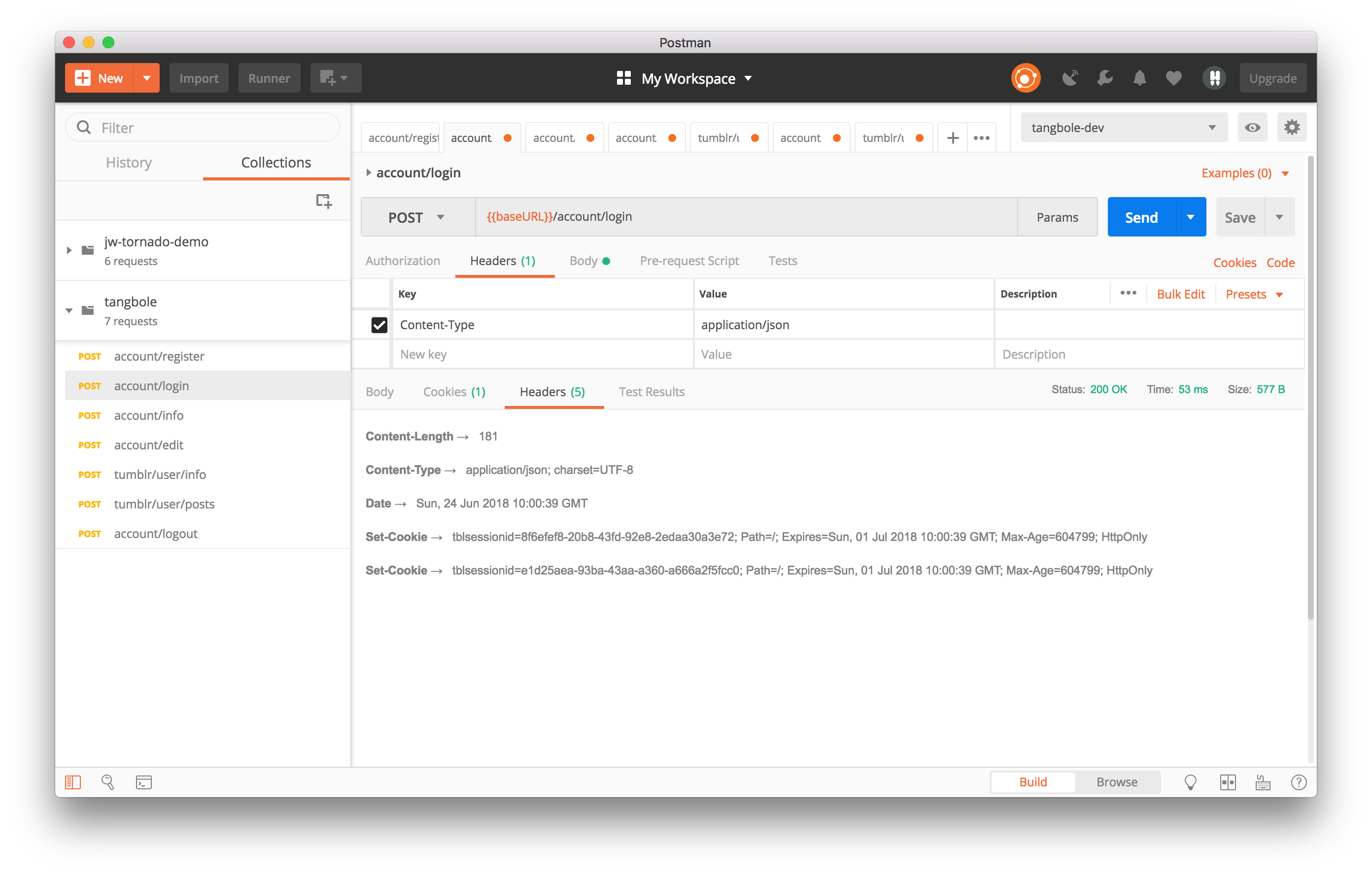Image resolution: width=1372 pixels, height=876 pixels.
Task: Open the Postman console icon
Action: click(x=143, y=781)
